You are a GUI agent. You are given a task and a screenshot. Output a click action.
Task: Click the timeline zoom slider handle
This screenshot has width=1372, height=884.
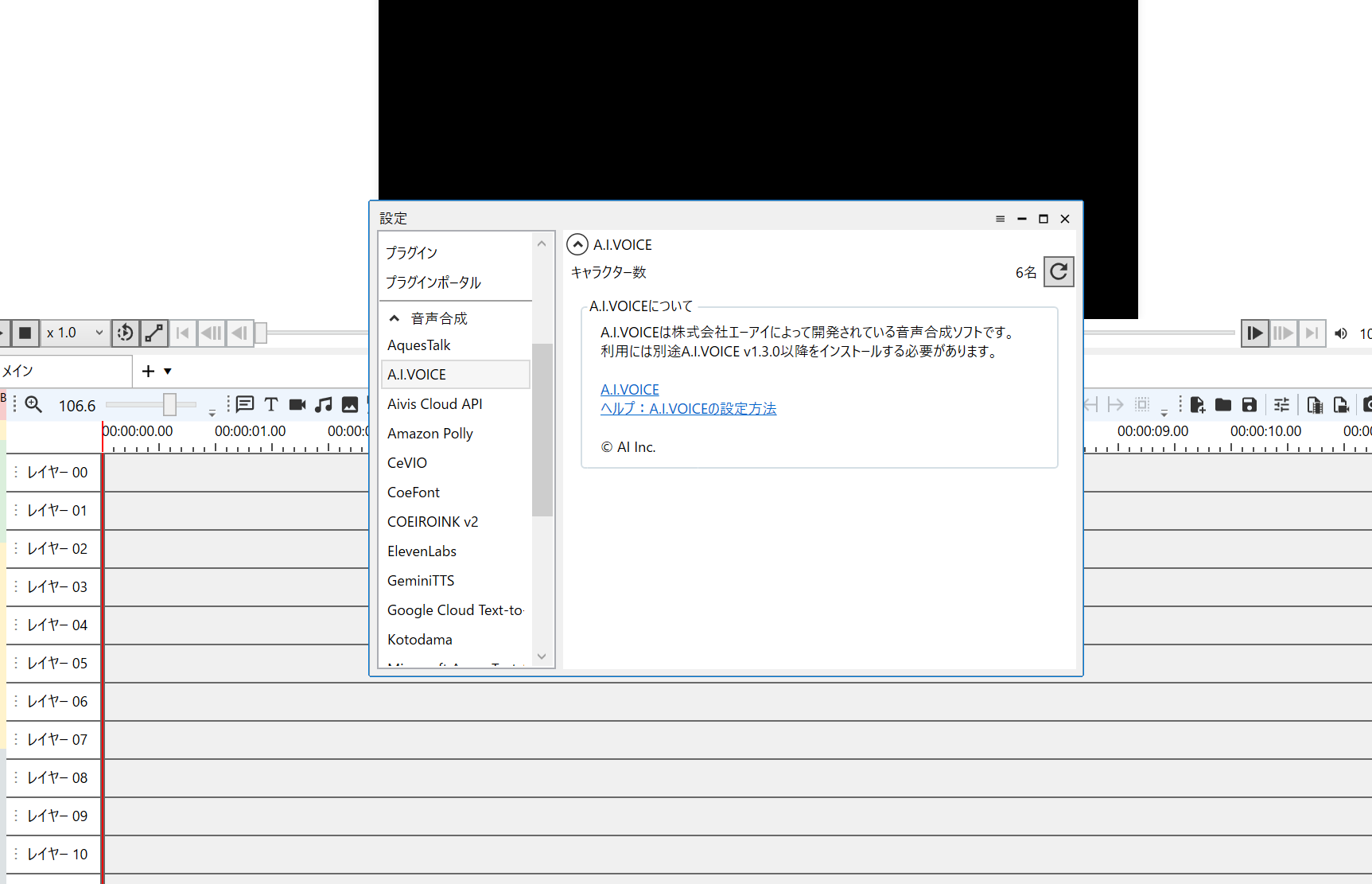coord(169,405)
